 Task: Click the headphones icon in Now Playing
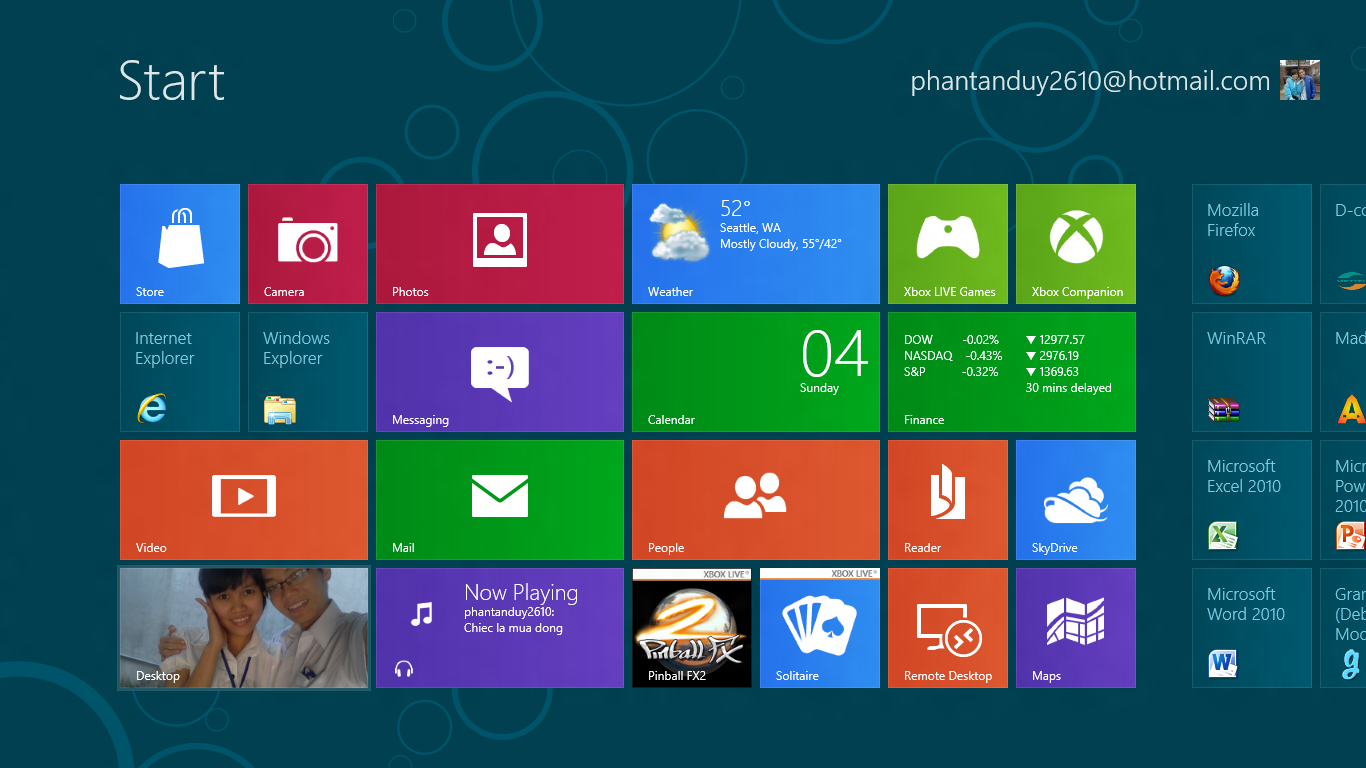click(x=404, y=669)
